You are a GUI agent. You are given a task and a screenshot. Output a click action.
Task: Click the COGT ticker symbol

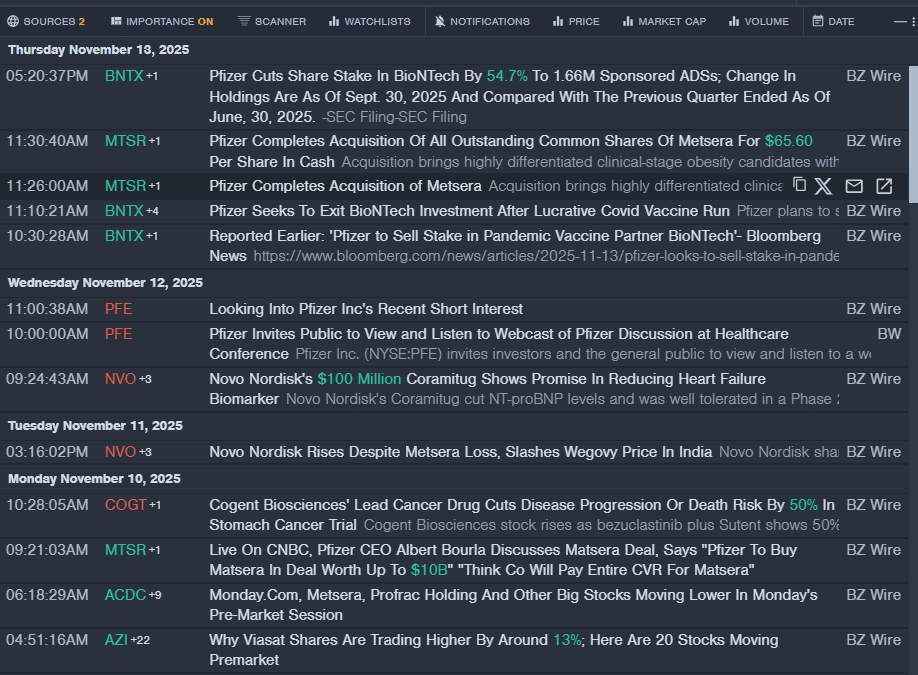coord(125,505)
